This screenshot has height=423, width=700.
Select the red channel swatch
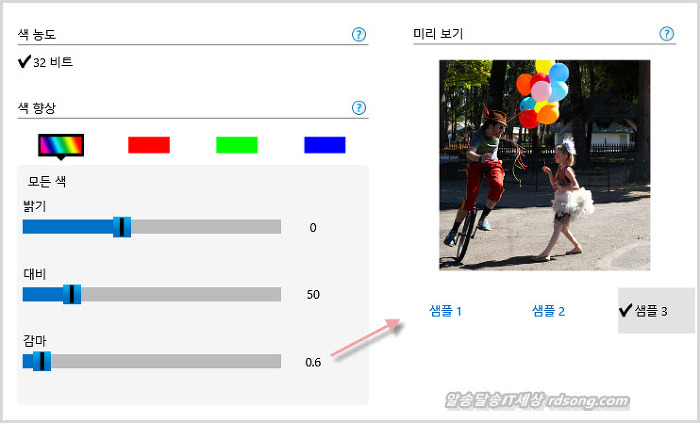click(x=149, y=145)
